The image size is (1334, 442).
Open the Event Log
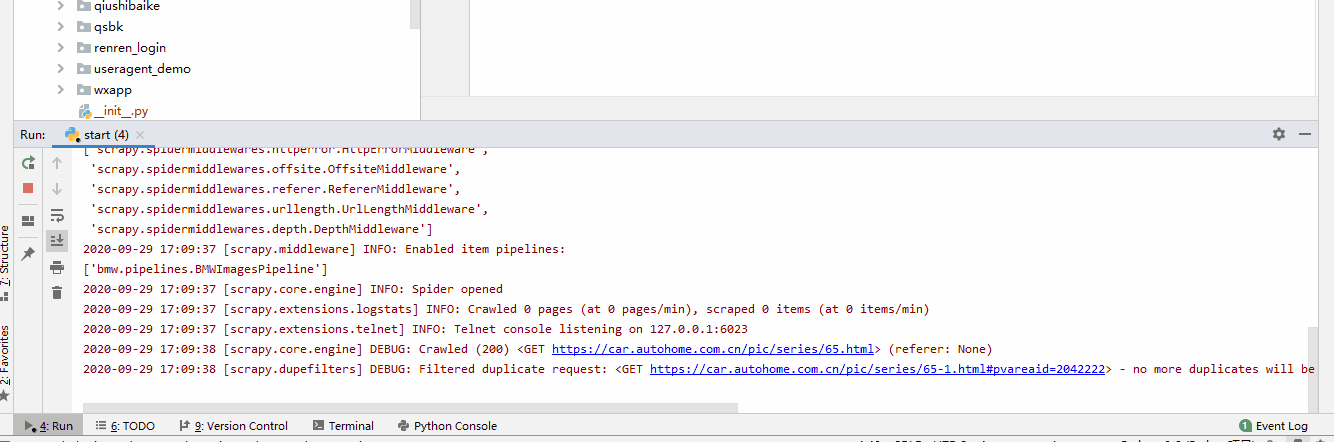click(1273, 425)
